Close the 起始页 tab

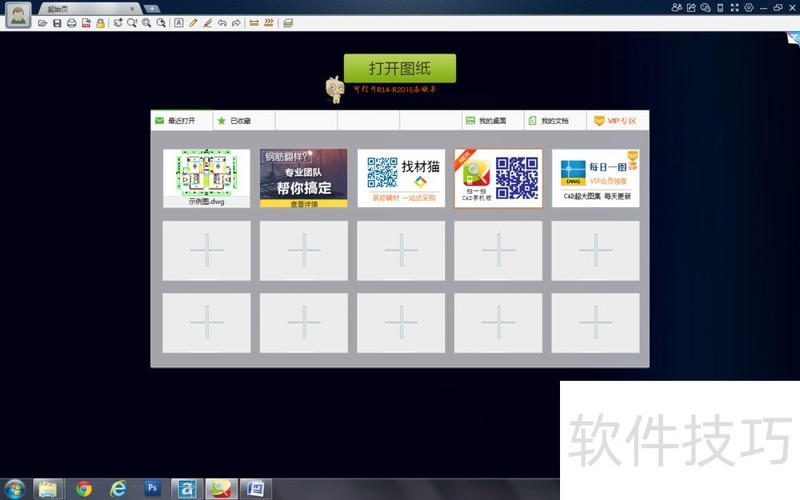pos(133,9)
